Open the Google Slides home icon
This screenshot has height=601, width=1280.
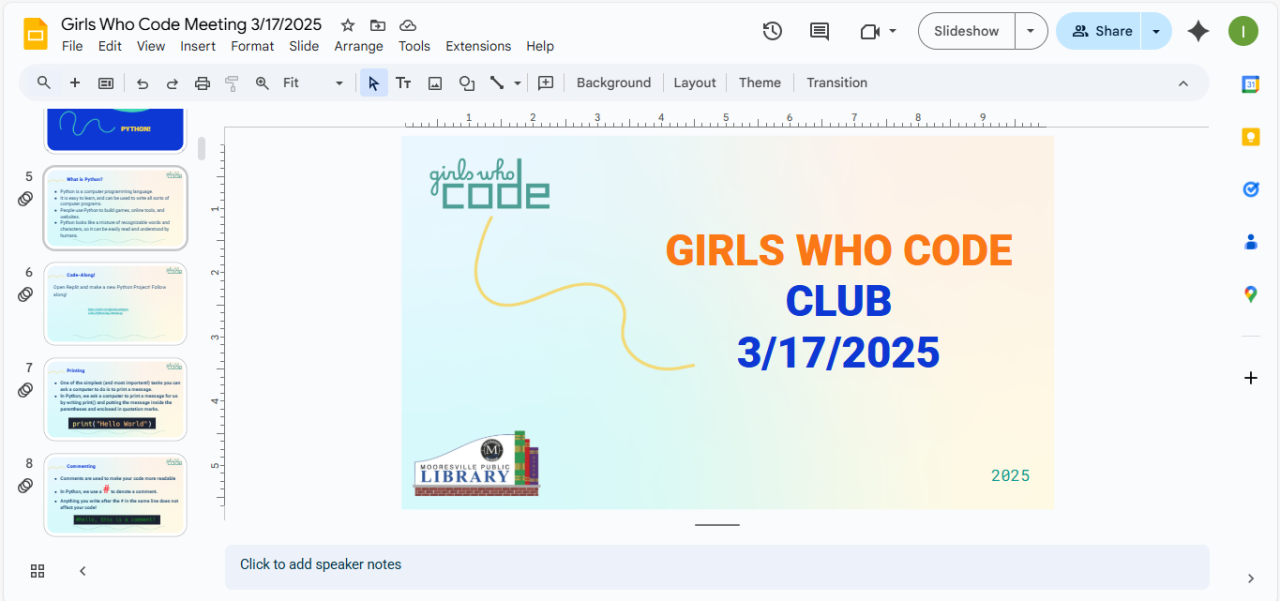[36, 34]
